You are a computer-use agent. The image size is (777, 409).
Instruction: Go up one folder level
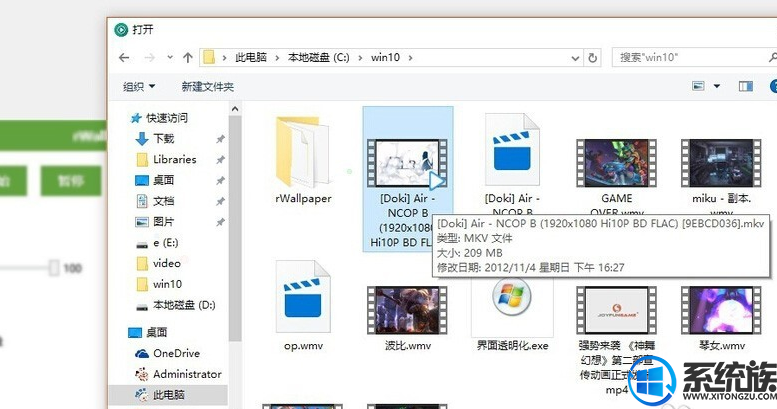[x=188, y=58]
